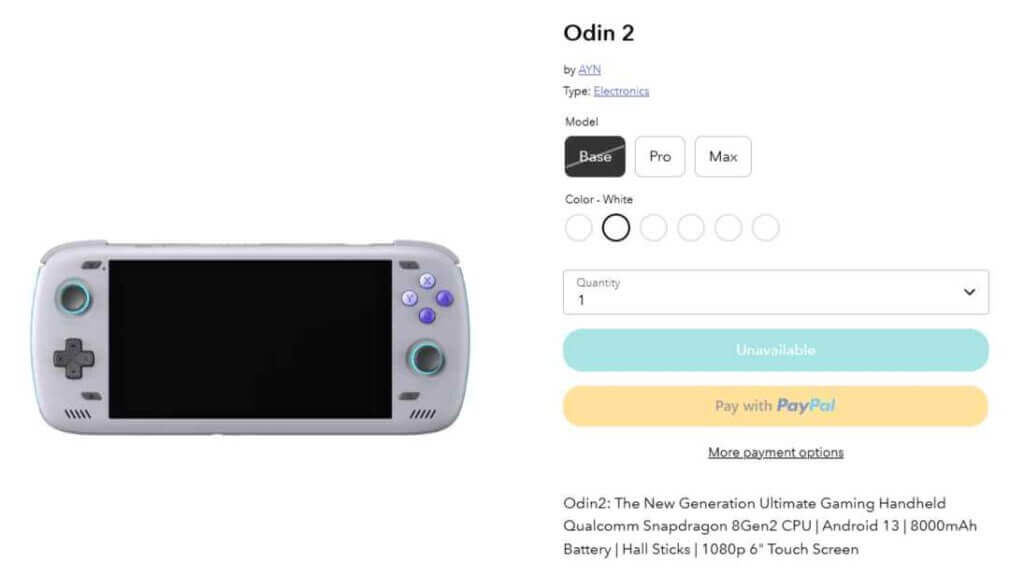Click inside the Quantity field

[x=700, y=297]
